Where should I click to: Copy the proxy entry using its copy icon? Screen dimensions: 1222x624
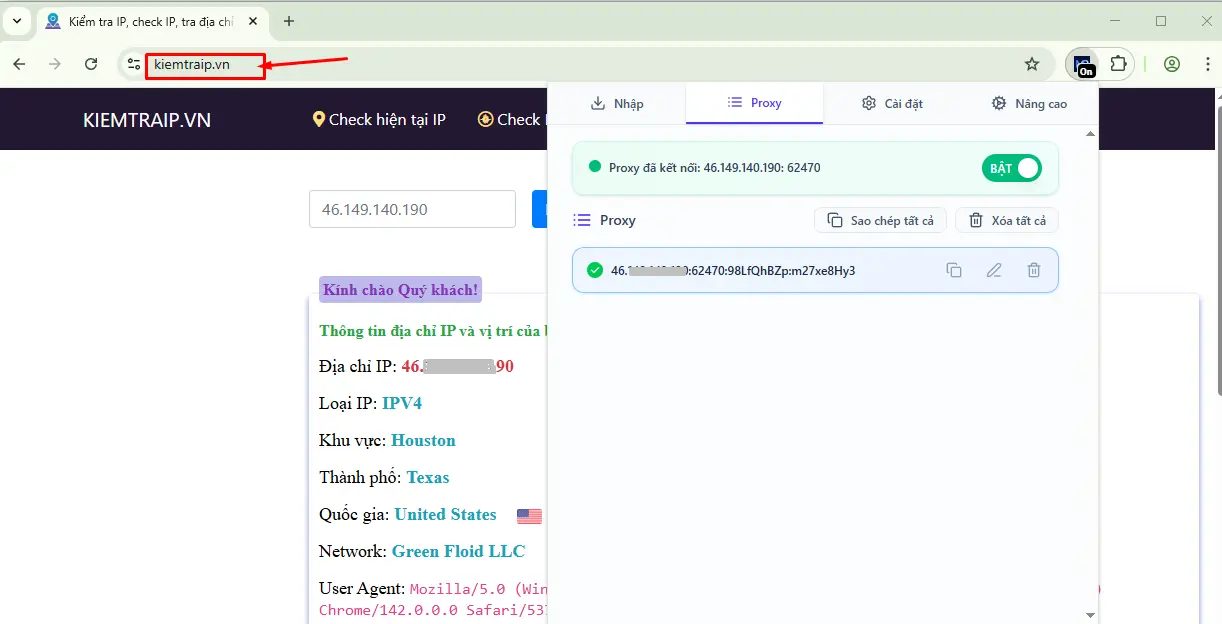[954, 270]
